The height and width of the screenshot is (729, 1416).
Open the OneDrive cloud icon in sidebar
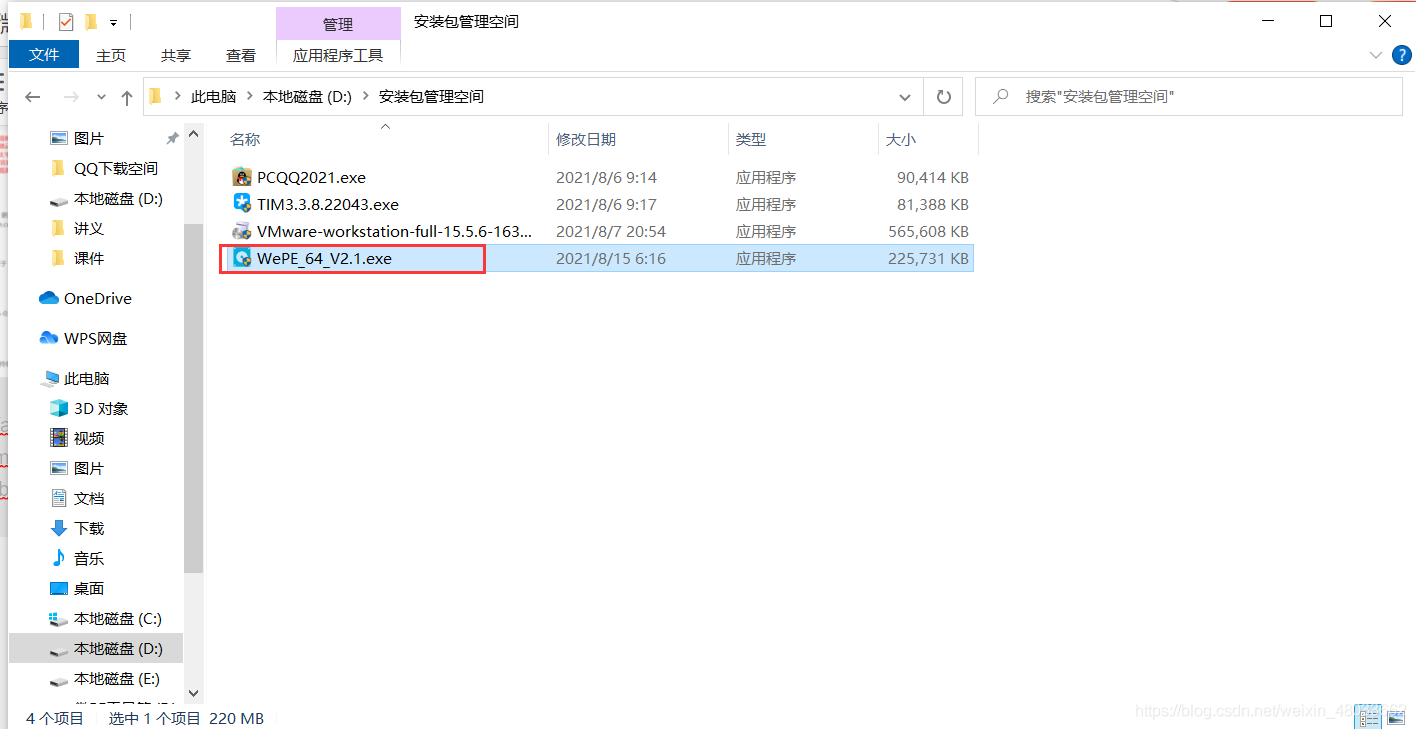48,298
